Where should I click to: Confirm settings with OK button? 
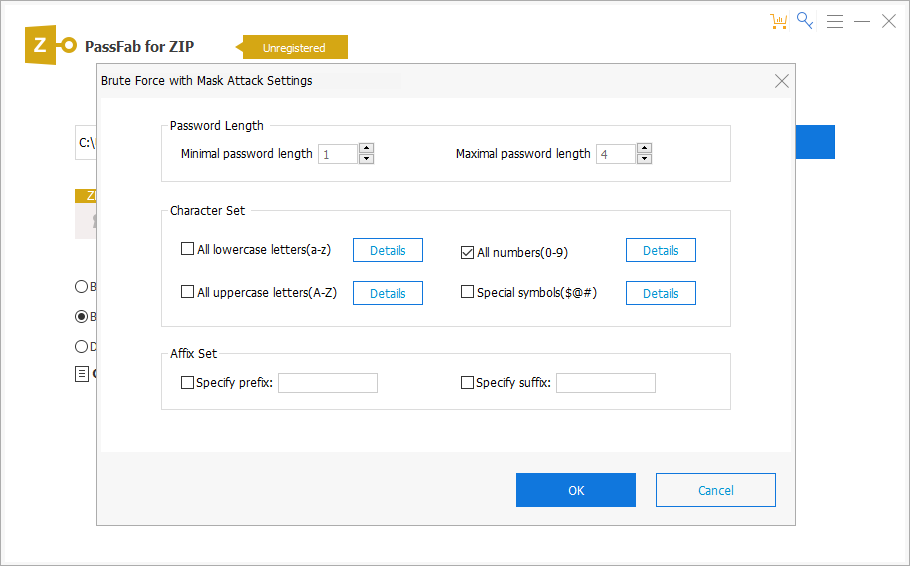pyautogui.click(x=576, y=490)
